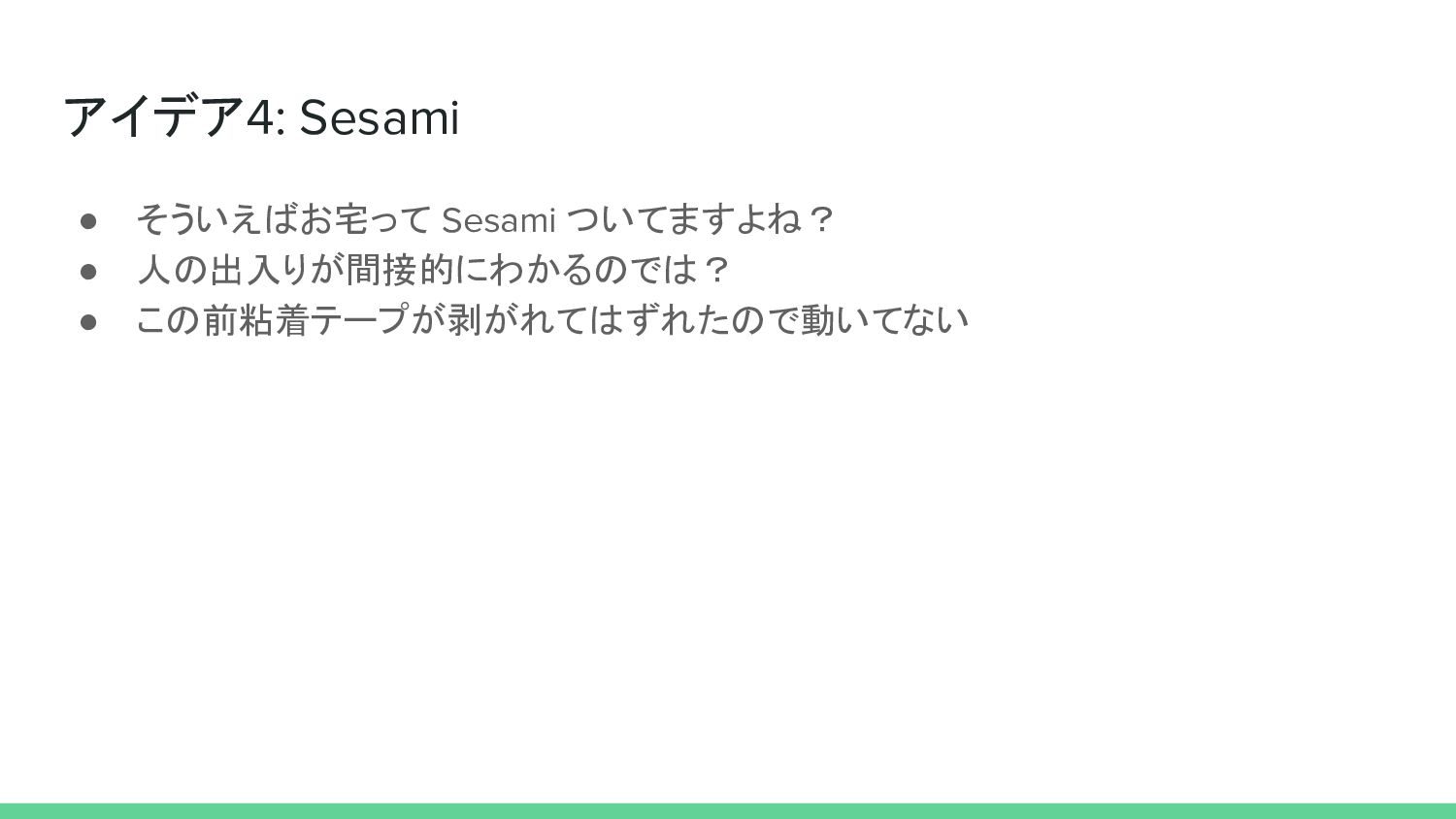The width and height of the screenshot is (1456, 819).
Task: Click the question mark ending the second bullet
Action: click(x=716, y=271)
